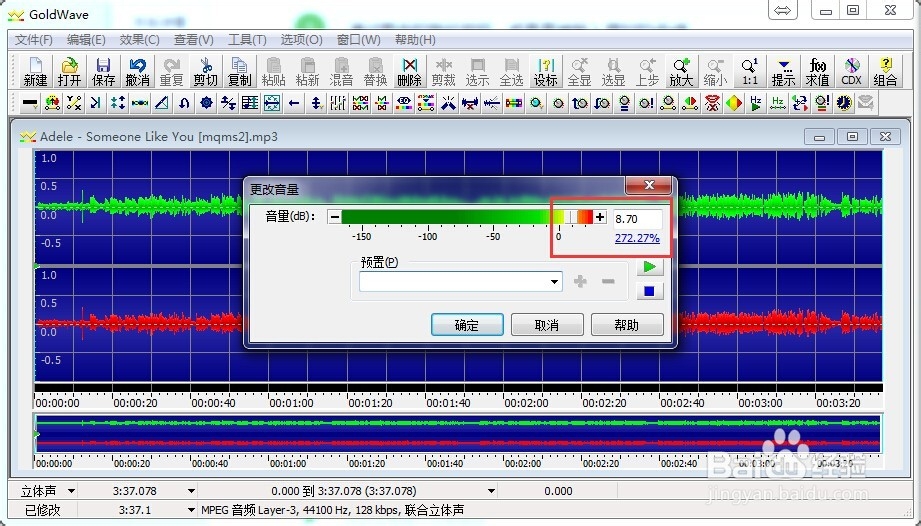Click the 打开 (Open) toolbar icon

click(69, 72)
